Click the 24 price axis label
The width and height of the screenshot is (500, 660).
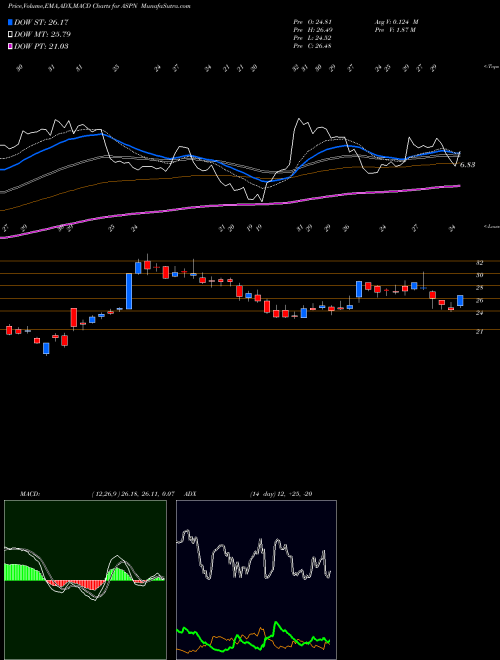pos(479,313)
